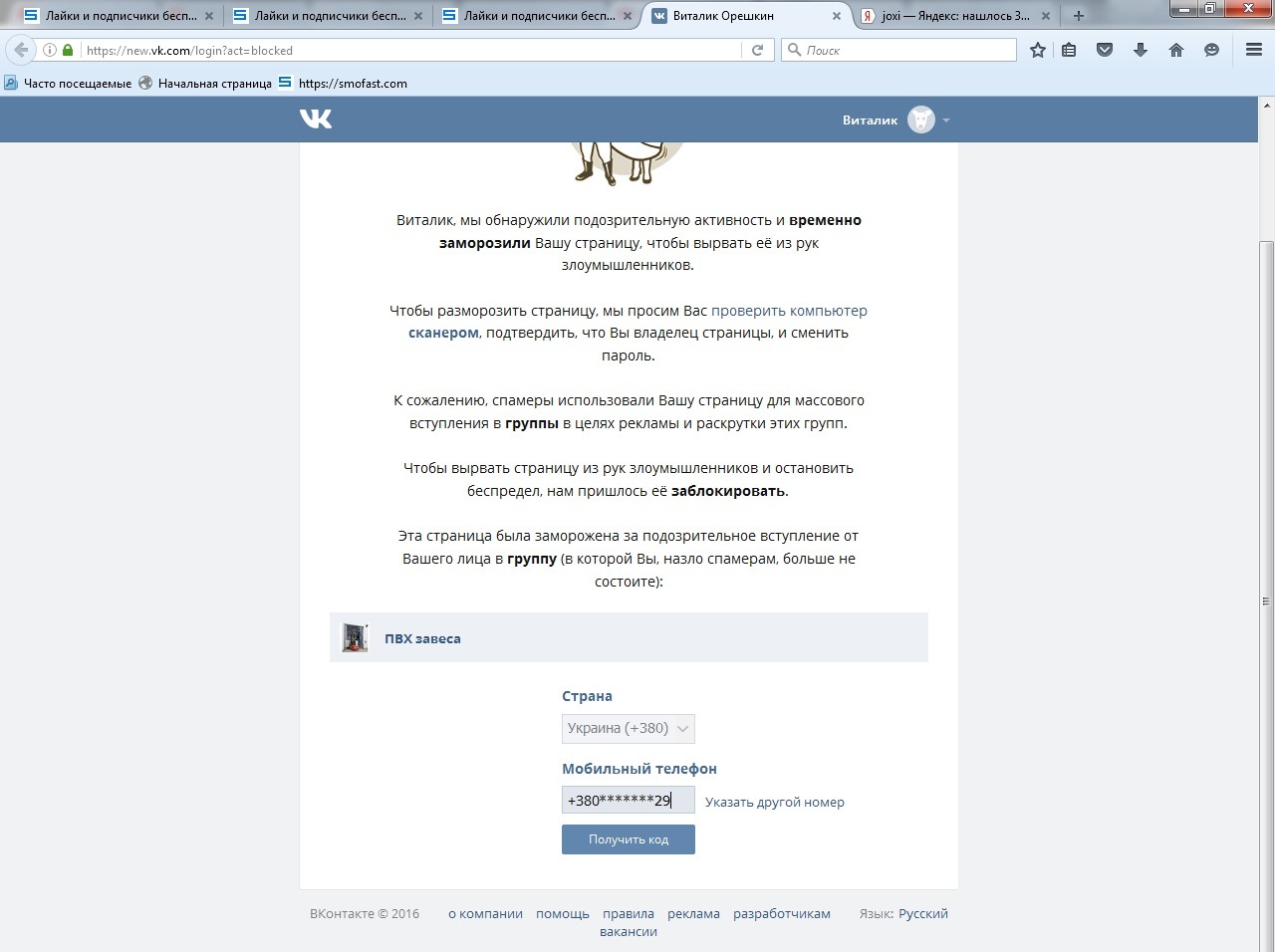Click the green padlock security icon
This screenshot has width=1275, height=952.
tap(68, 50)
